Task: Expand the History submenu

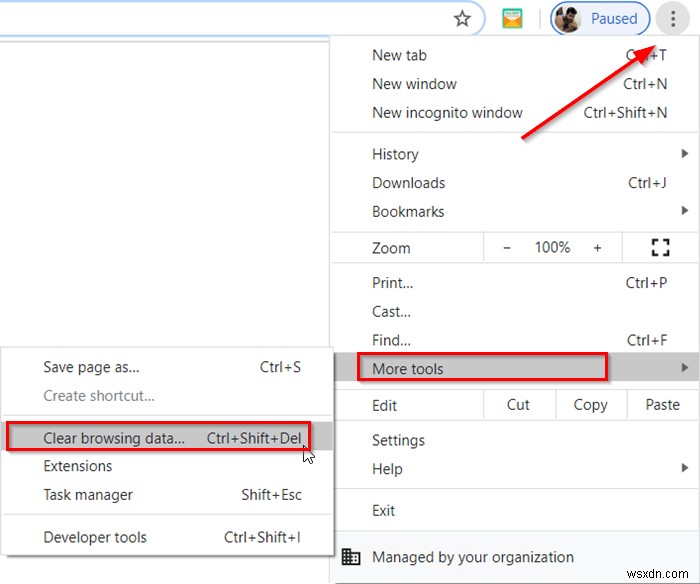Action: tap(515, 154)
